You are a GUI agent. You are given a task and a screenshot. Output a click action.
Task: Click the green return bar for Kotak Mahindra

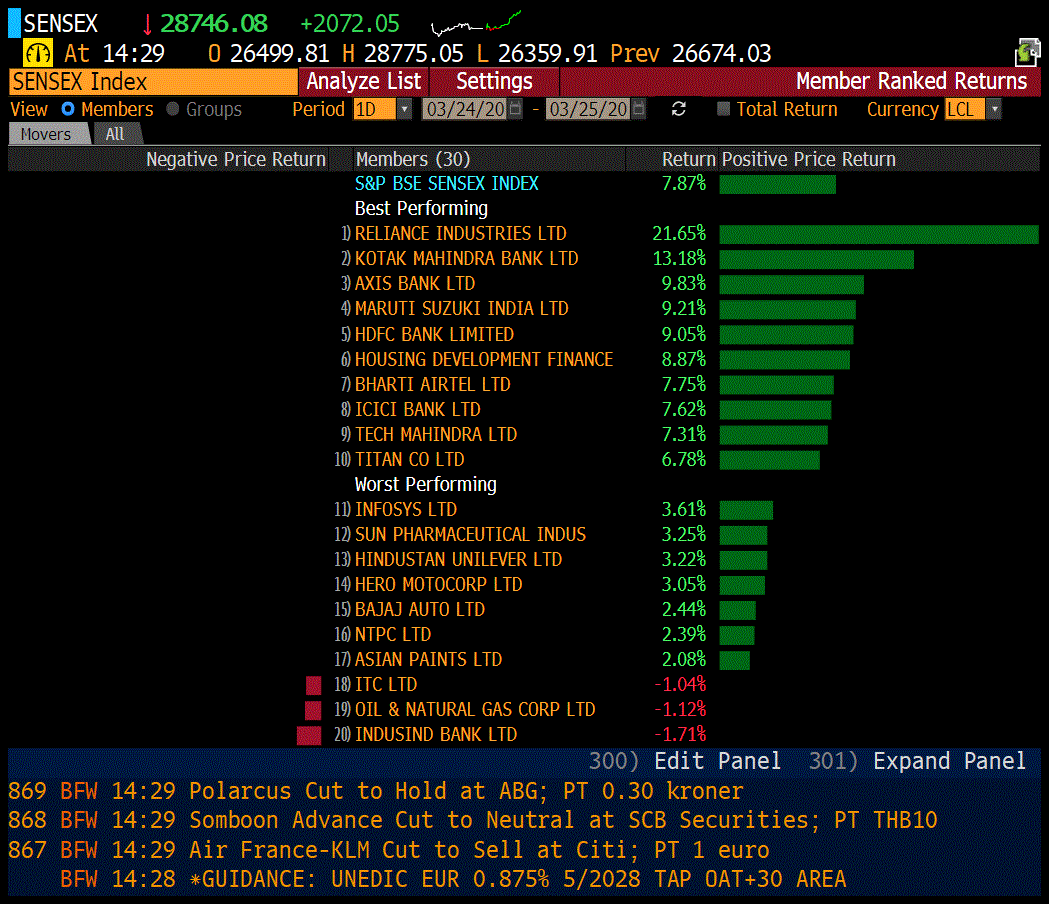[x=816, y=259]
